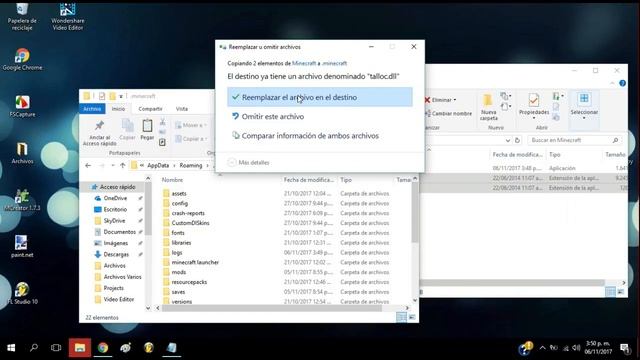Switch to large icons view in .minecraft window
This screenshot has height=360, width=640.
pyautogui.click(x=412, y=317)
